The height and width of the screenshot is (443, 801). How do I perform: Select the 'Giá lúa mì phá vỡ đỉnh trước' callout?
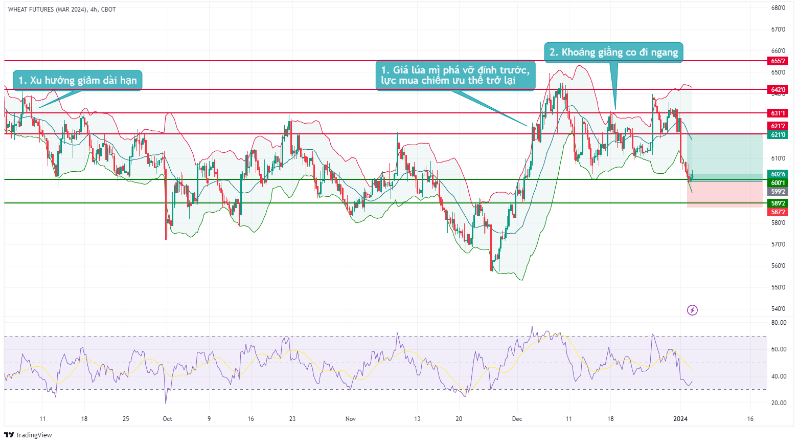(x=457, y=75)
